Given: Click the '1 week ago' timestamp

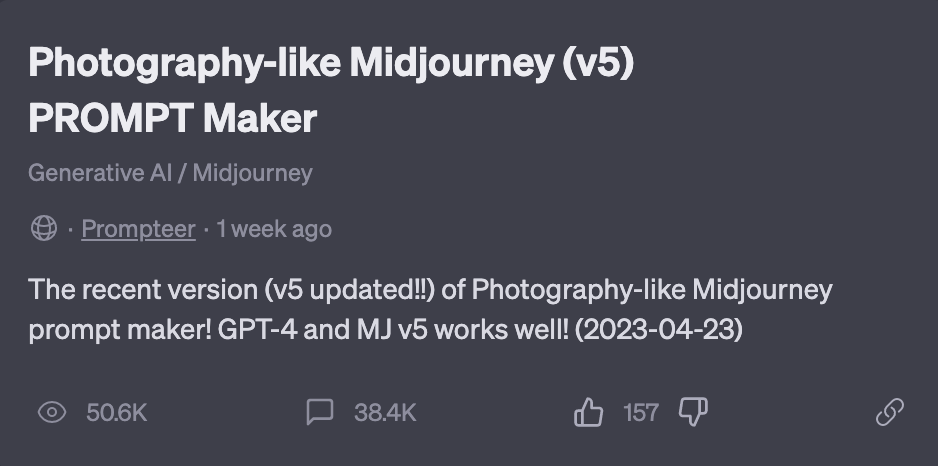Looking at the screenshot, I should click(x=273, y=229).
